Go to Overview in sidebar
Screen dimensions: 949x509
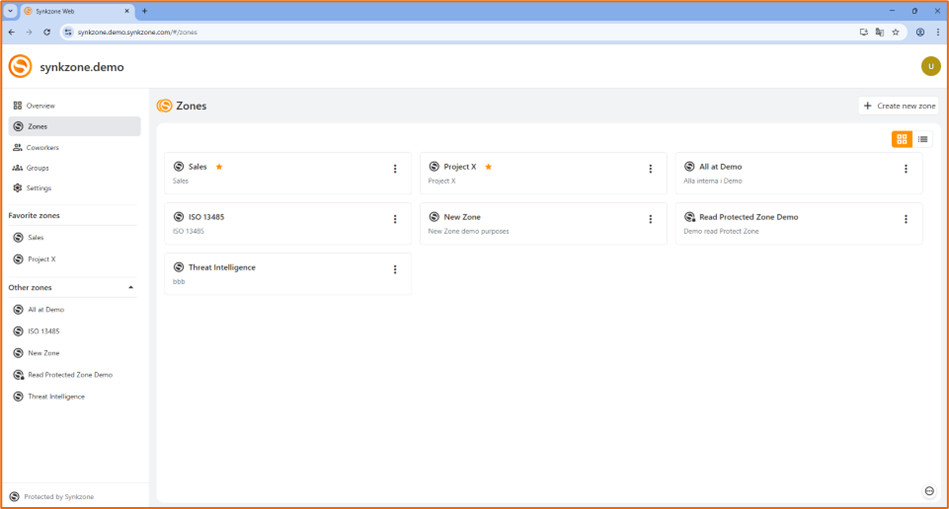(x=40, y=106)
